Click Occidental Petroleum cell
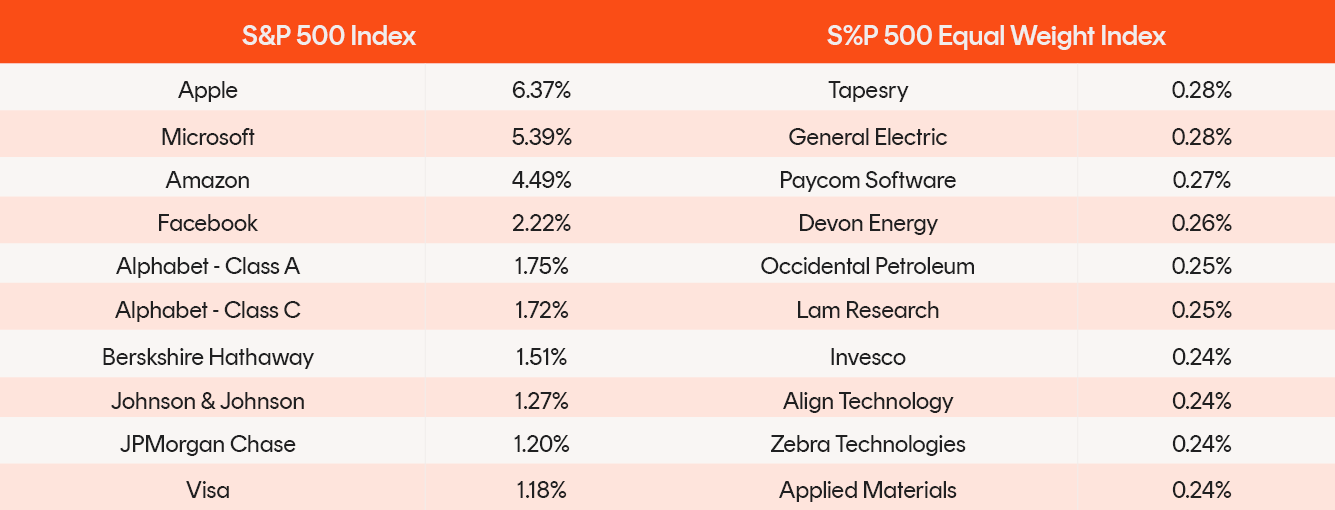The width and height of the screenshot is (1335, 510). click(x=868, y=266)
